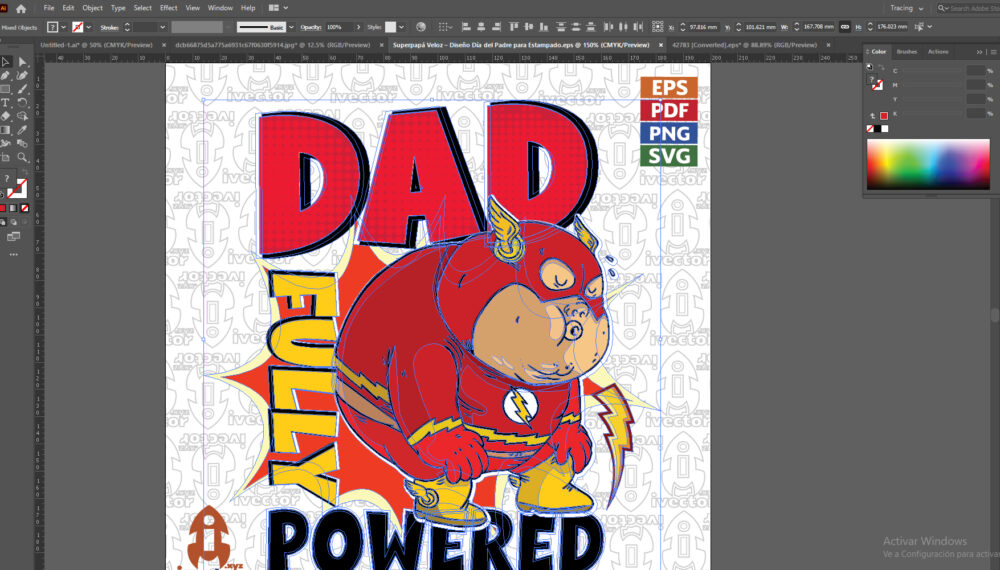Image resolution: width=1000 pixels, height=570 pixels.
Task: Collapse the Color panel group arrows
Action: pos(980,52)
